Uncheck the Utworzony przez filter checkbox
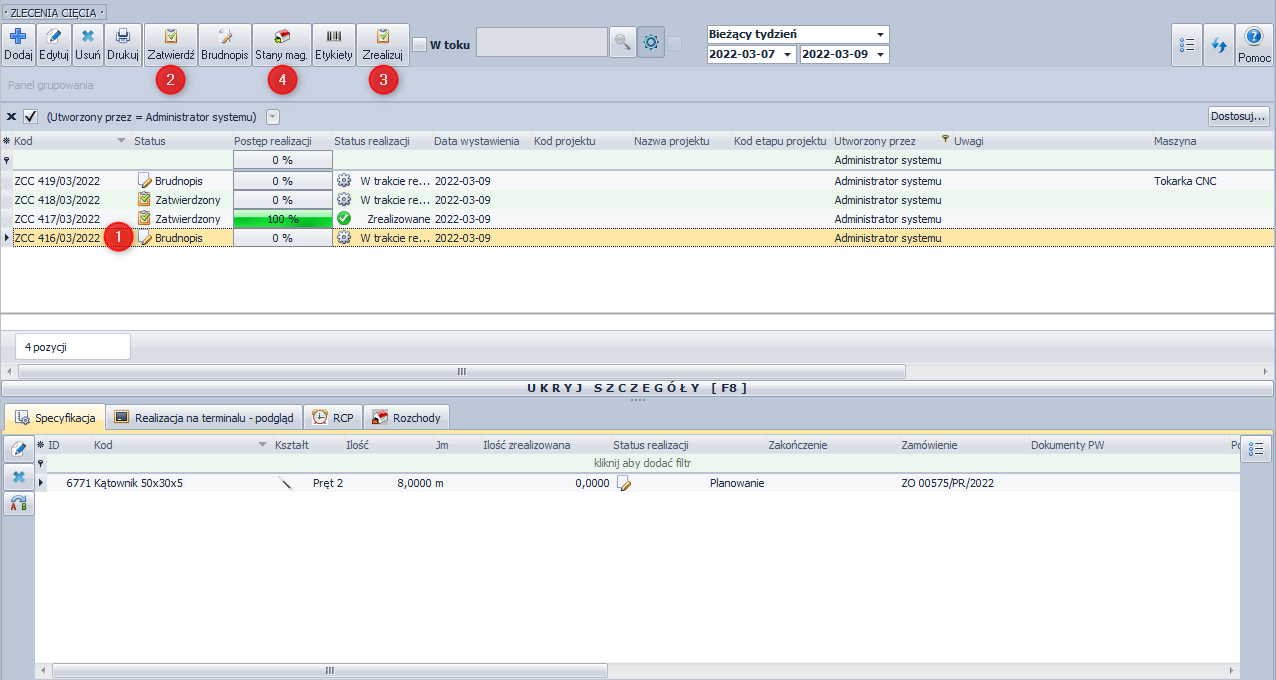Image resolution: width=1276 pixels, height=680 pixels. 31,116
